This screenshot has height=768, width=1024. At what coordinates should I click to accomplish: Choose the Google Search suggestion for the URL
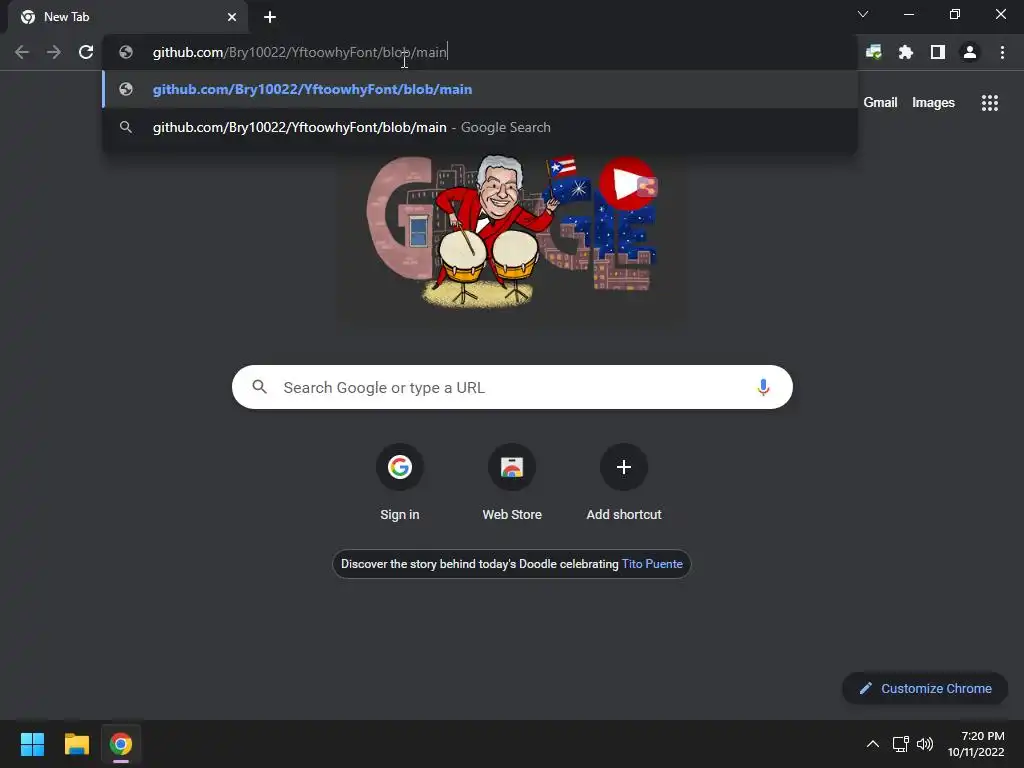pos(480,127)
